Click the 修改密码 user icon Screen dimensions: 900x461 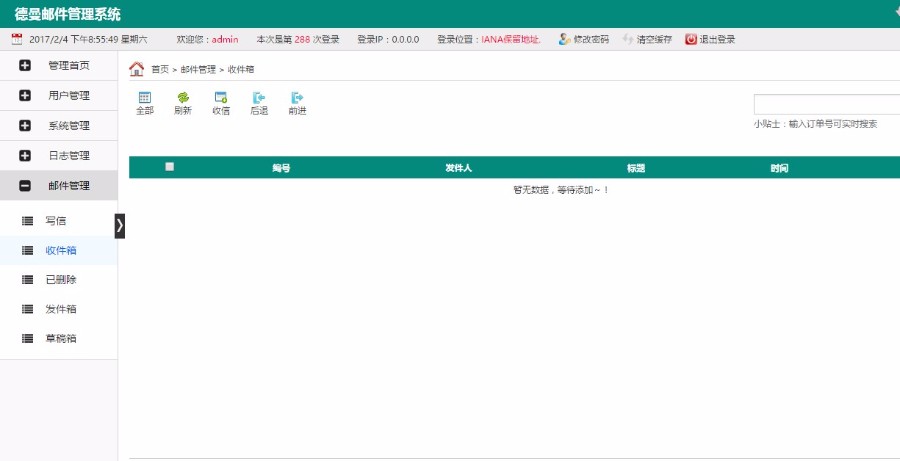click(x=564, y=39)
